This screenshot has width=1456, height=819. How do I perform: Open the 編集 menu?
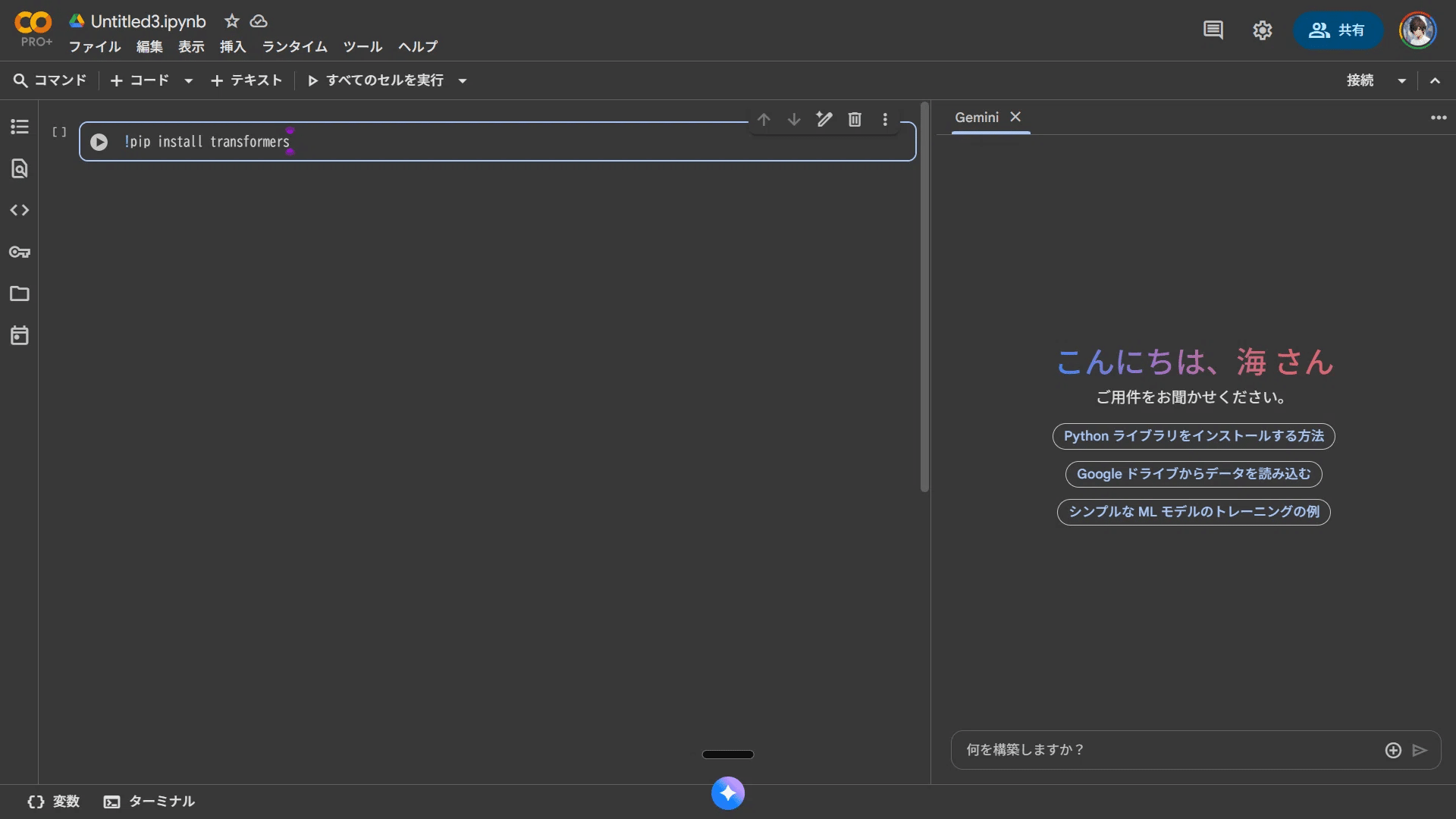[149, 47]
